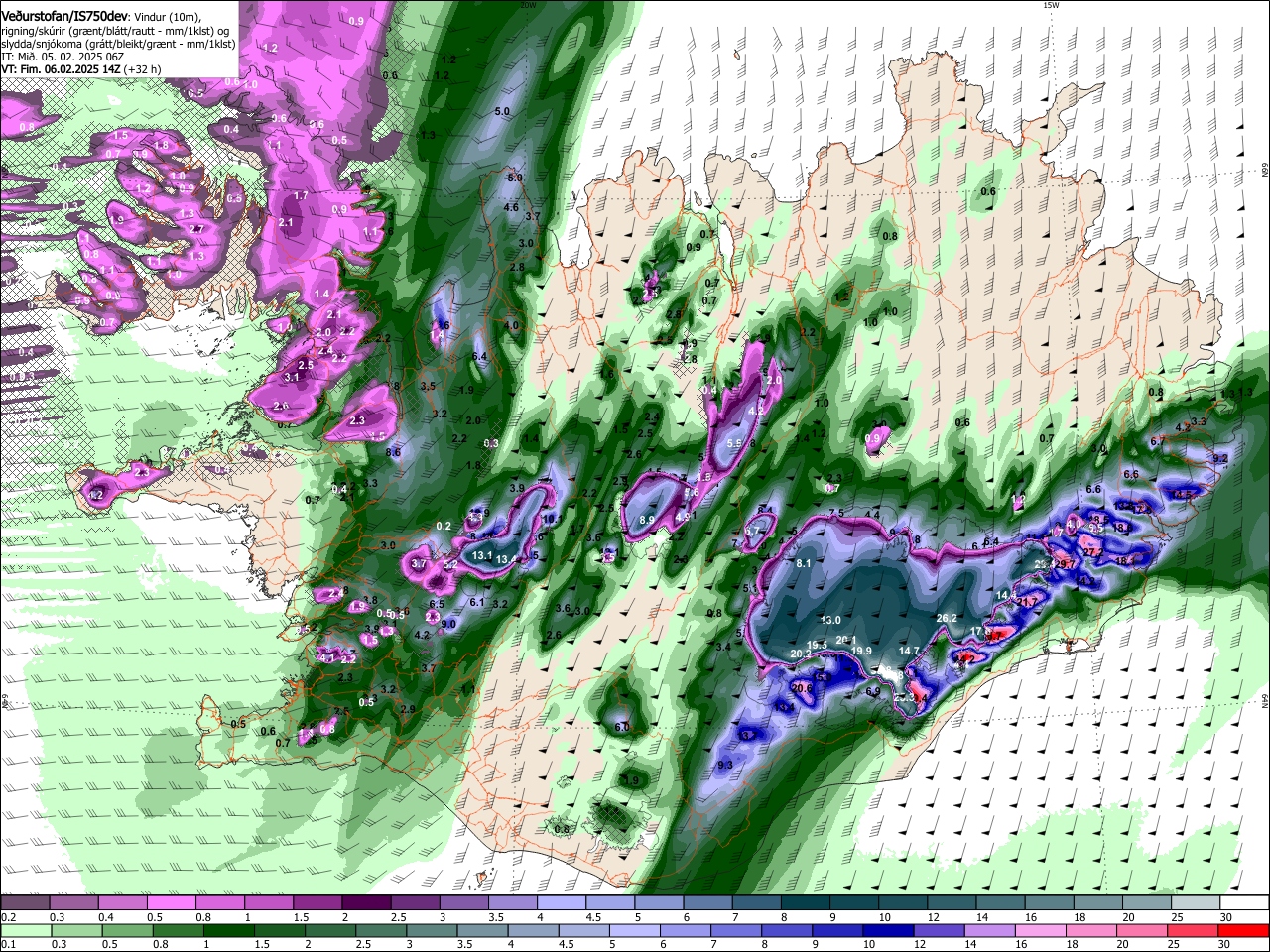Click the '9.2' value near the east coast

click(x=1220, y=458)
